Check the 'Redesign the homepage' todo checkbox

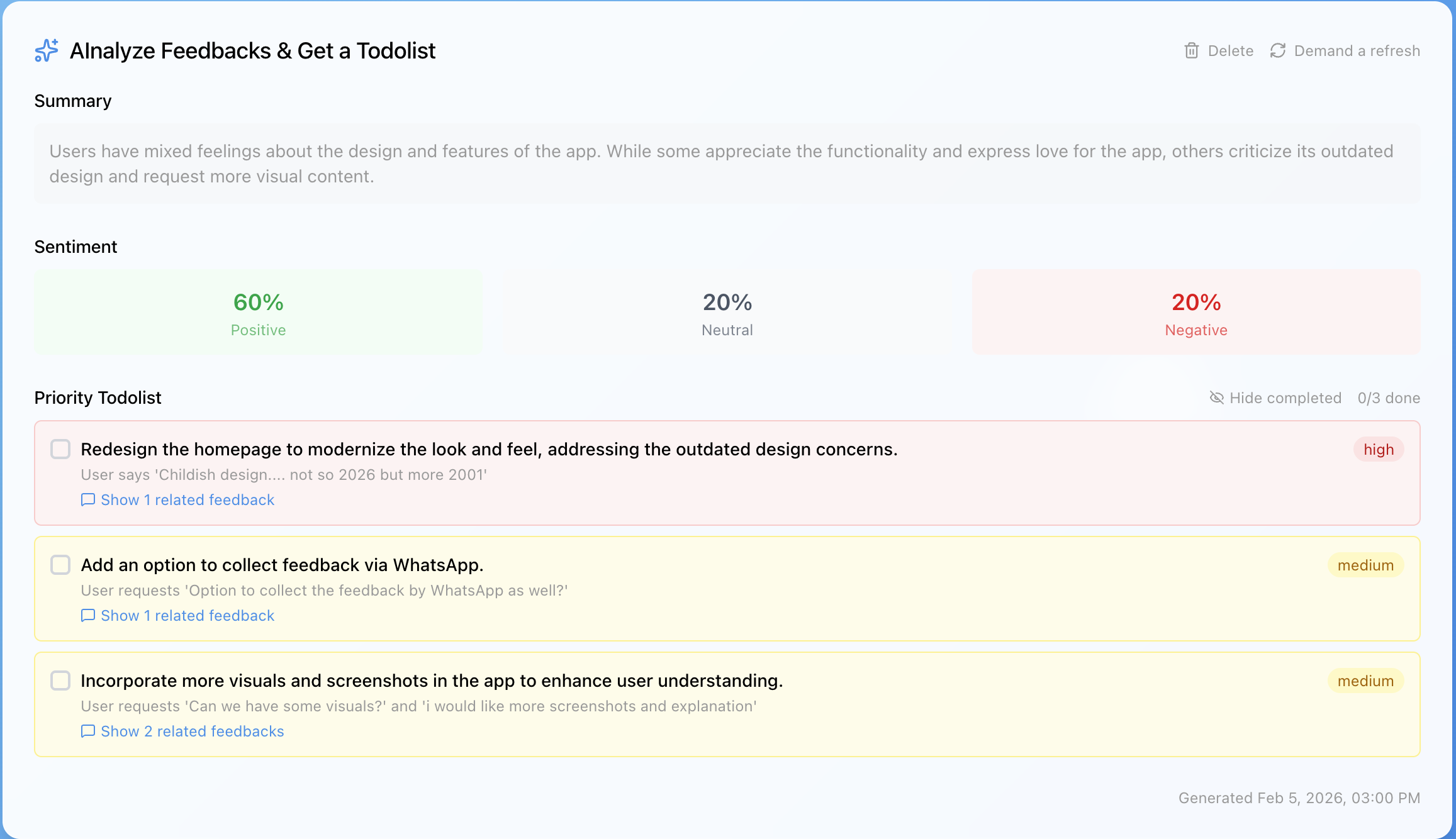coord(60,449)
